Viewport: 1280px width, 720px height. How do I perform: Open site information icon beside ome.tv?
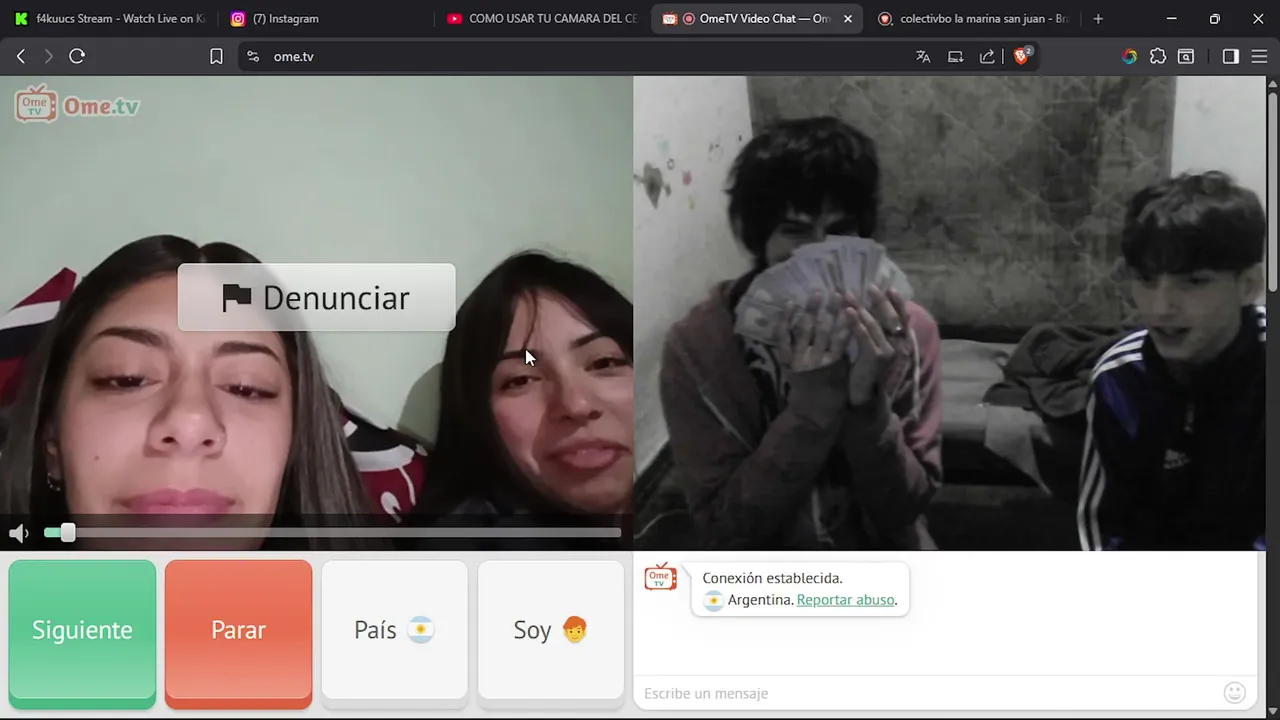tap(252, 57)
